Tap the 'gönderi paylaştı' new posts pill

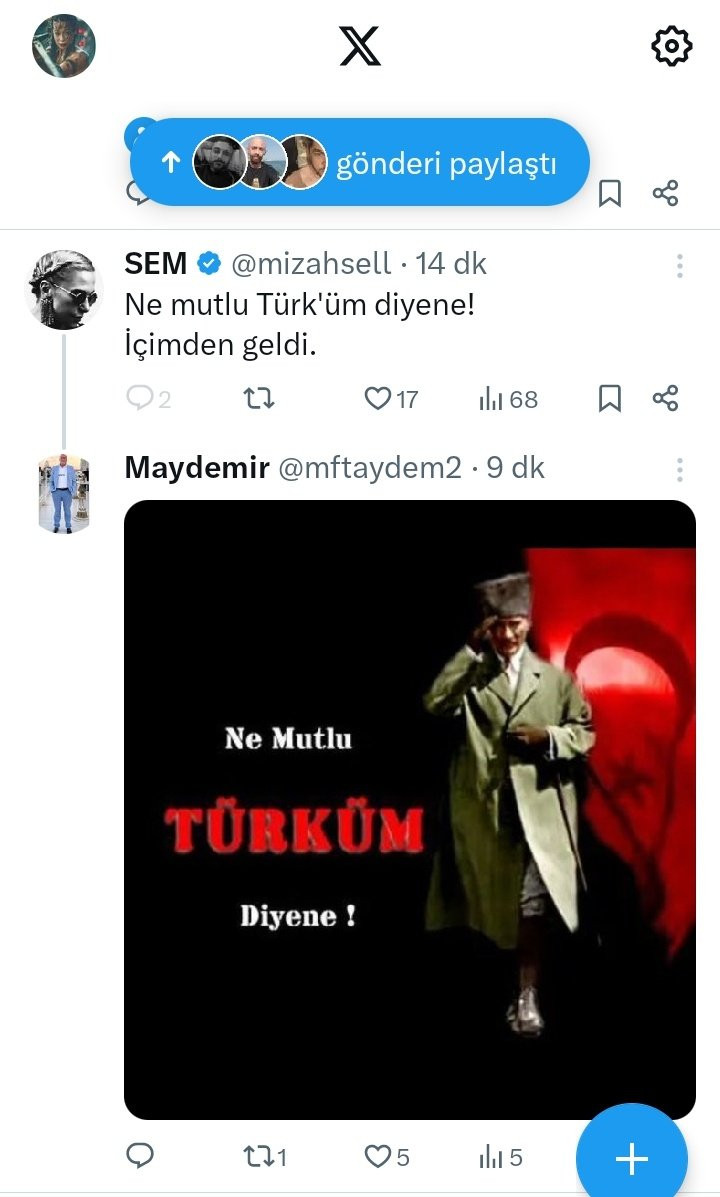coord(370,163)
